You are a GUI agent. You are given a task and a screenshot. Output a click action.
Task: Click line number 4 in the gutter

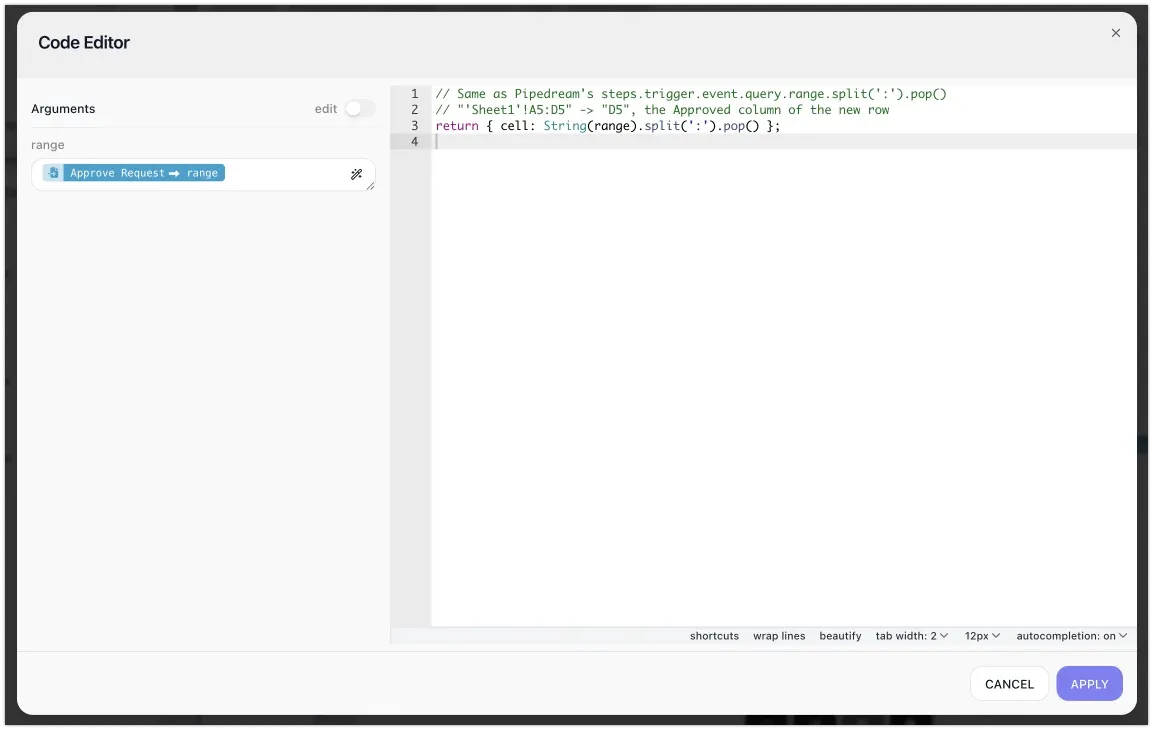pyautogui.click(x=415, y=141)
